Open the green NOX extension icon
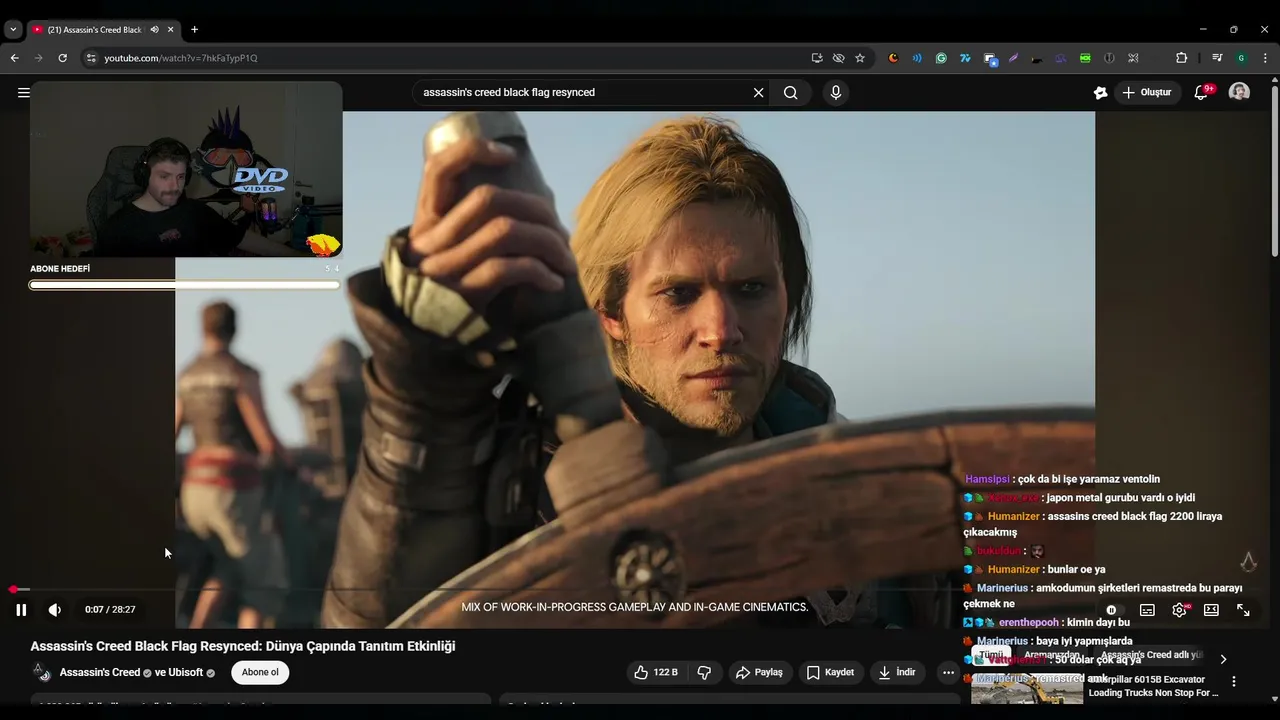 (x=1085, y=58)
